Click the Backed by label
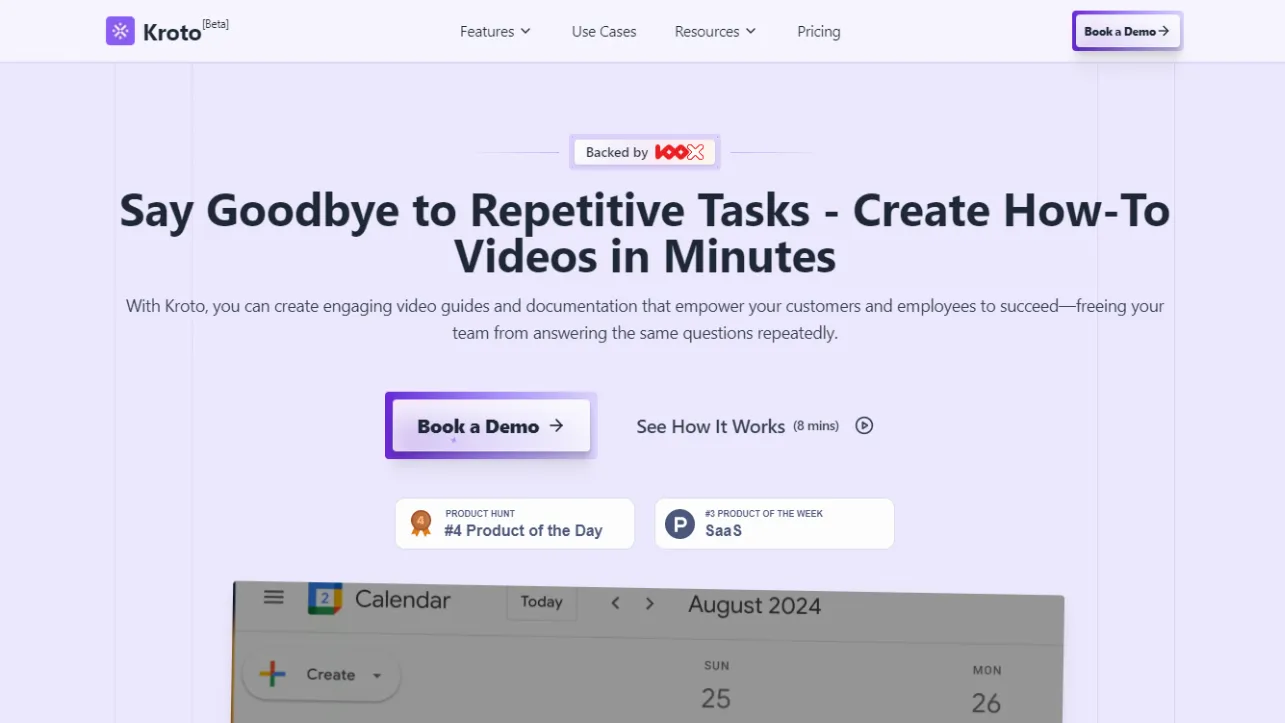 pos(617,152)
